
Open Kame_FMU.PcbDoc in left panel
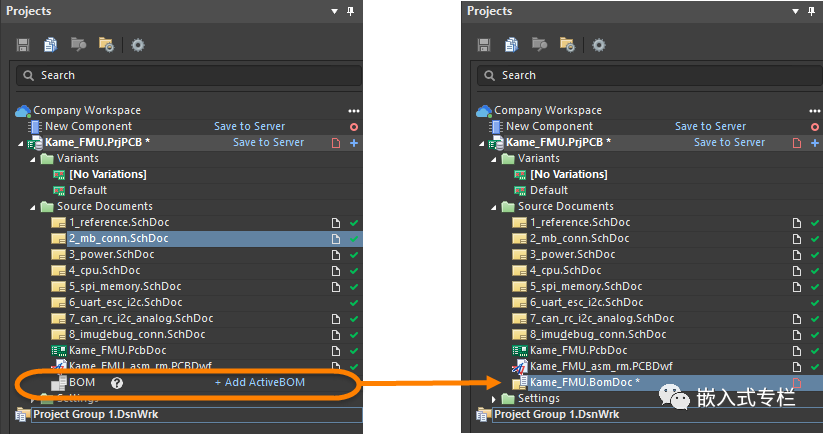point(118,351)
